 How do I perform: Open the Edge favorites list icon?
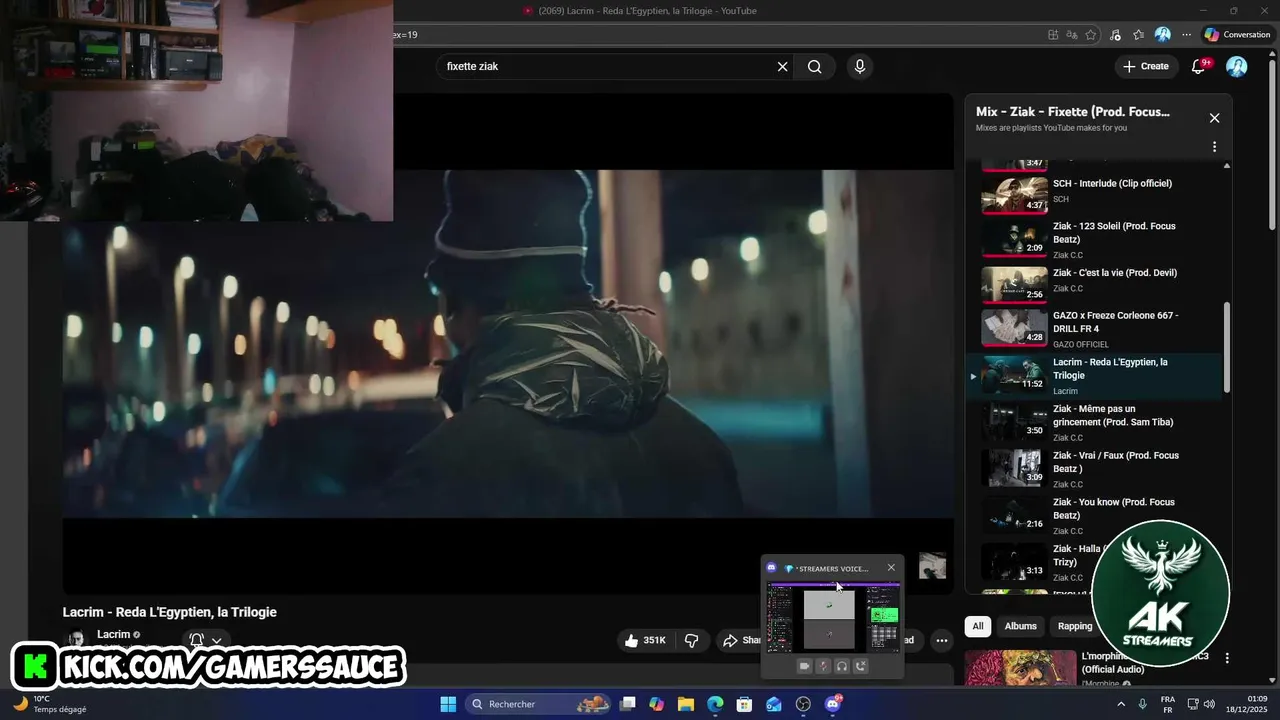[x=1138, y=35]
